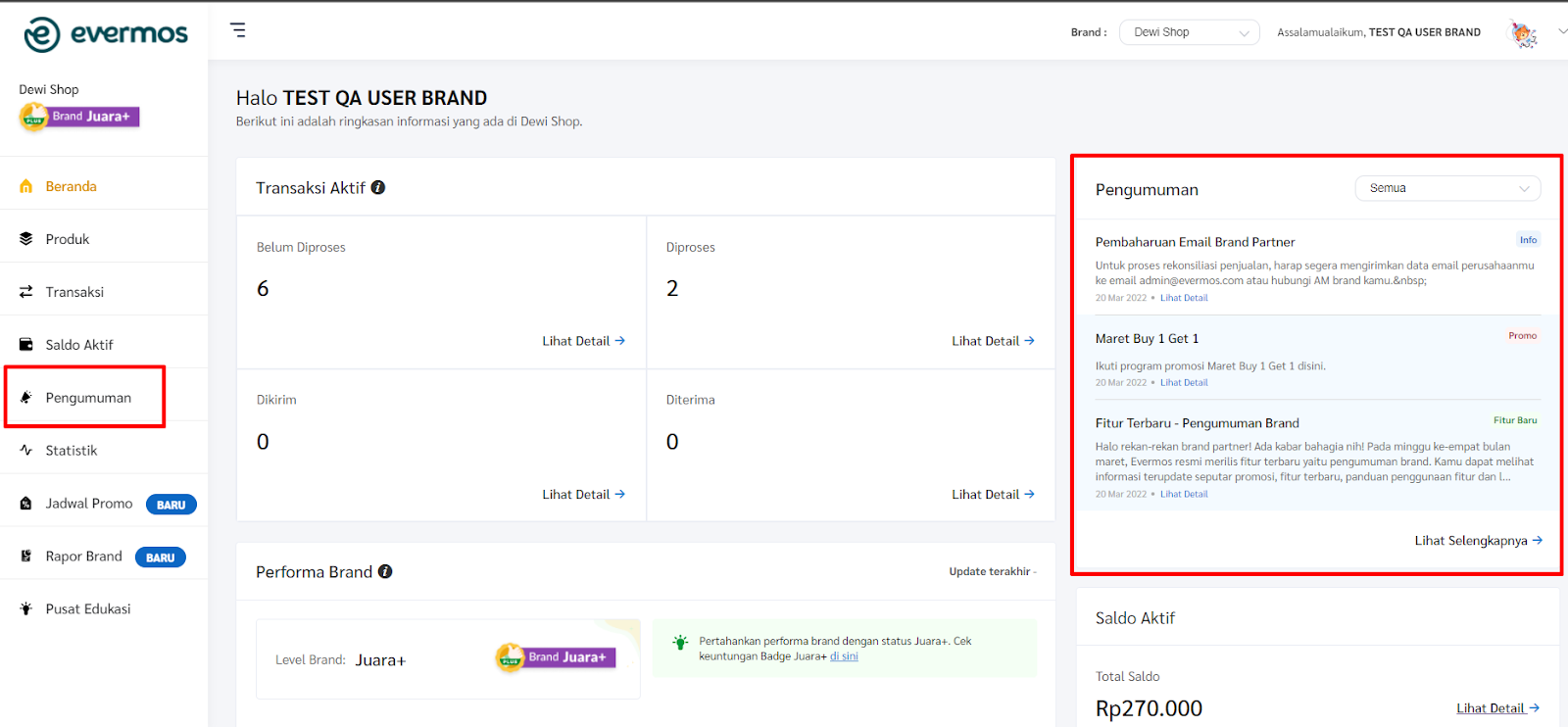This screenshot has width=1568, height=727.
Task: Click the 'Level Brand: Juara+' text
Action: click(x=340, y=660)
